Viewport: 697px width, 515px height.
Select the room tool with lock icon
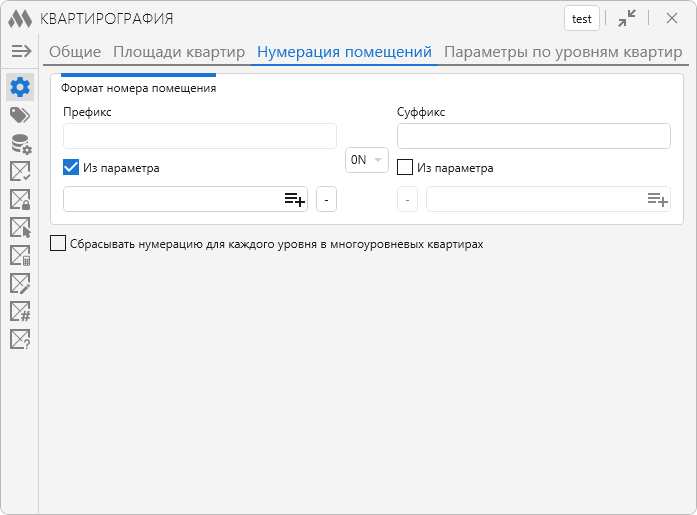(20, 200)
